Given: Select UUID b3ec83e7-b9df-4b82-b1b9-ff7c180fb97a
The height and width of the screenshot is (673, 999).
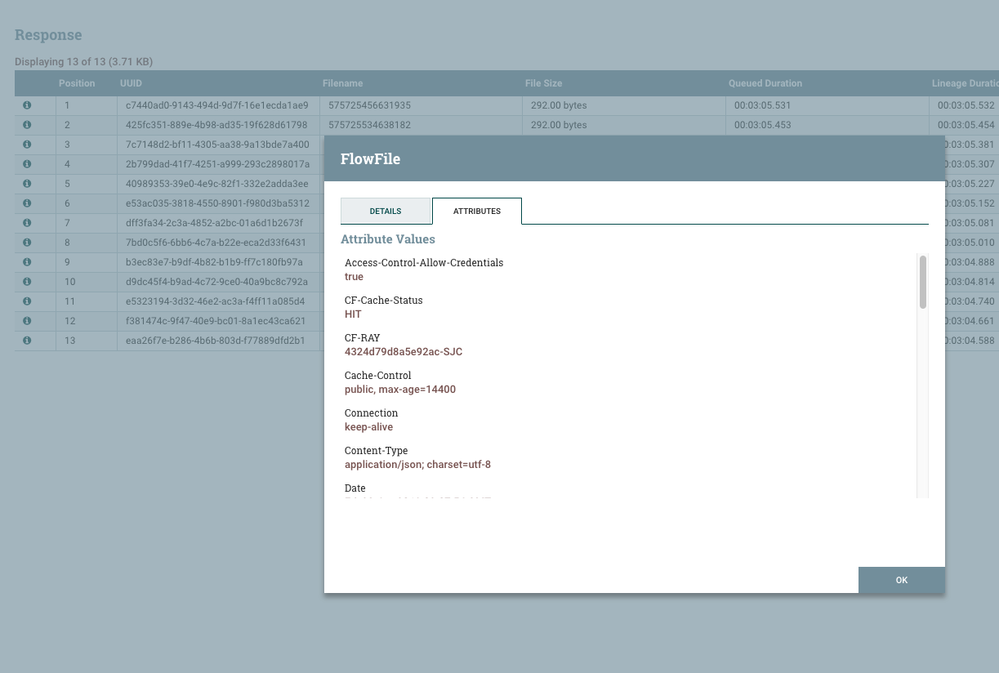Looking at the screenshot, I should pyautogui.click(x=214, y=262).
